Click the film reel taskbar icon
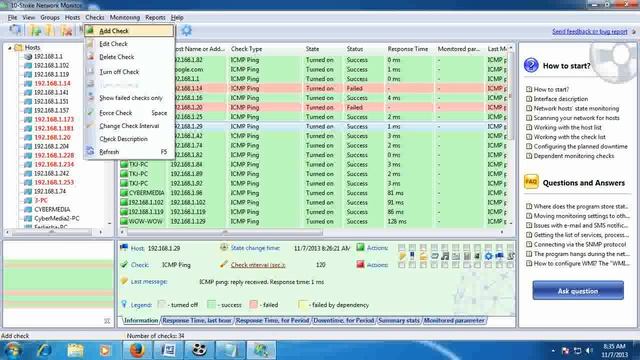 pyautogui.click(x=199, y=350)
